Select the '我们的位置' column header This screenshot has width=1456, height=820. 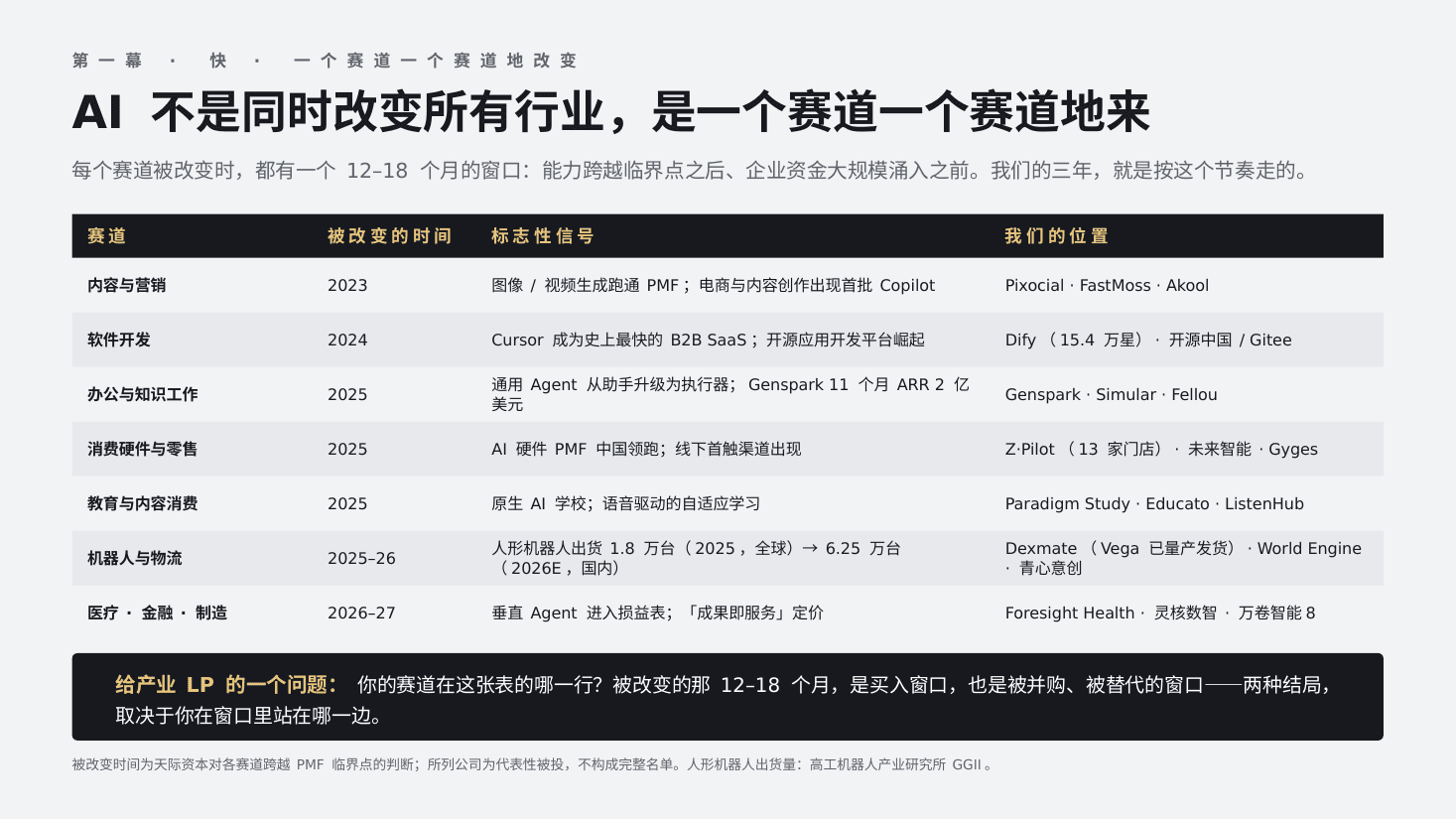click(1056, 236)
